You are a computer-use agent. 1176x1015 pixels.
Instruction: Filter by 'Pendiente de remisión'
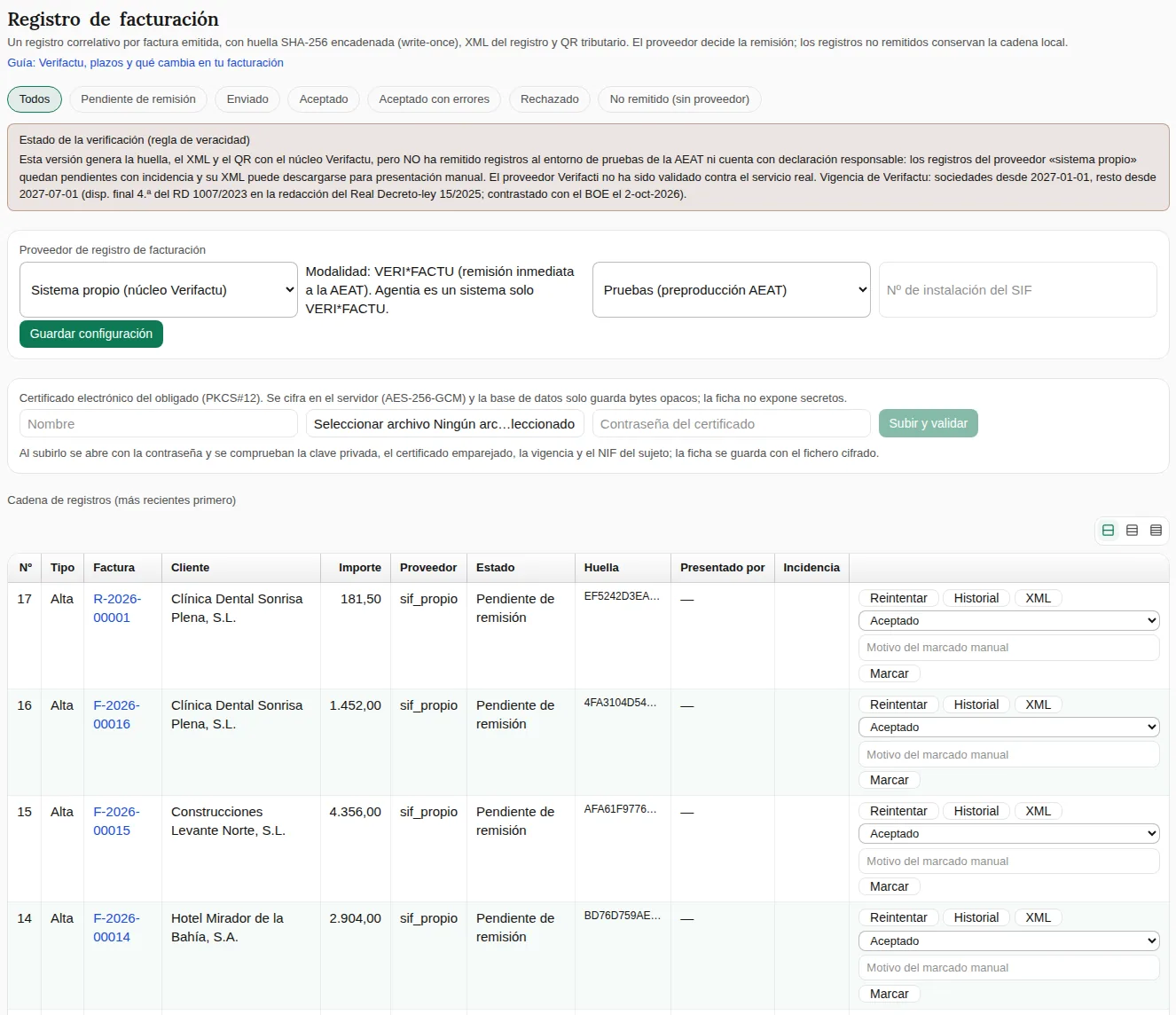tap(138, 99)
